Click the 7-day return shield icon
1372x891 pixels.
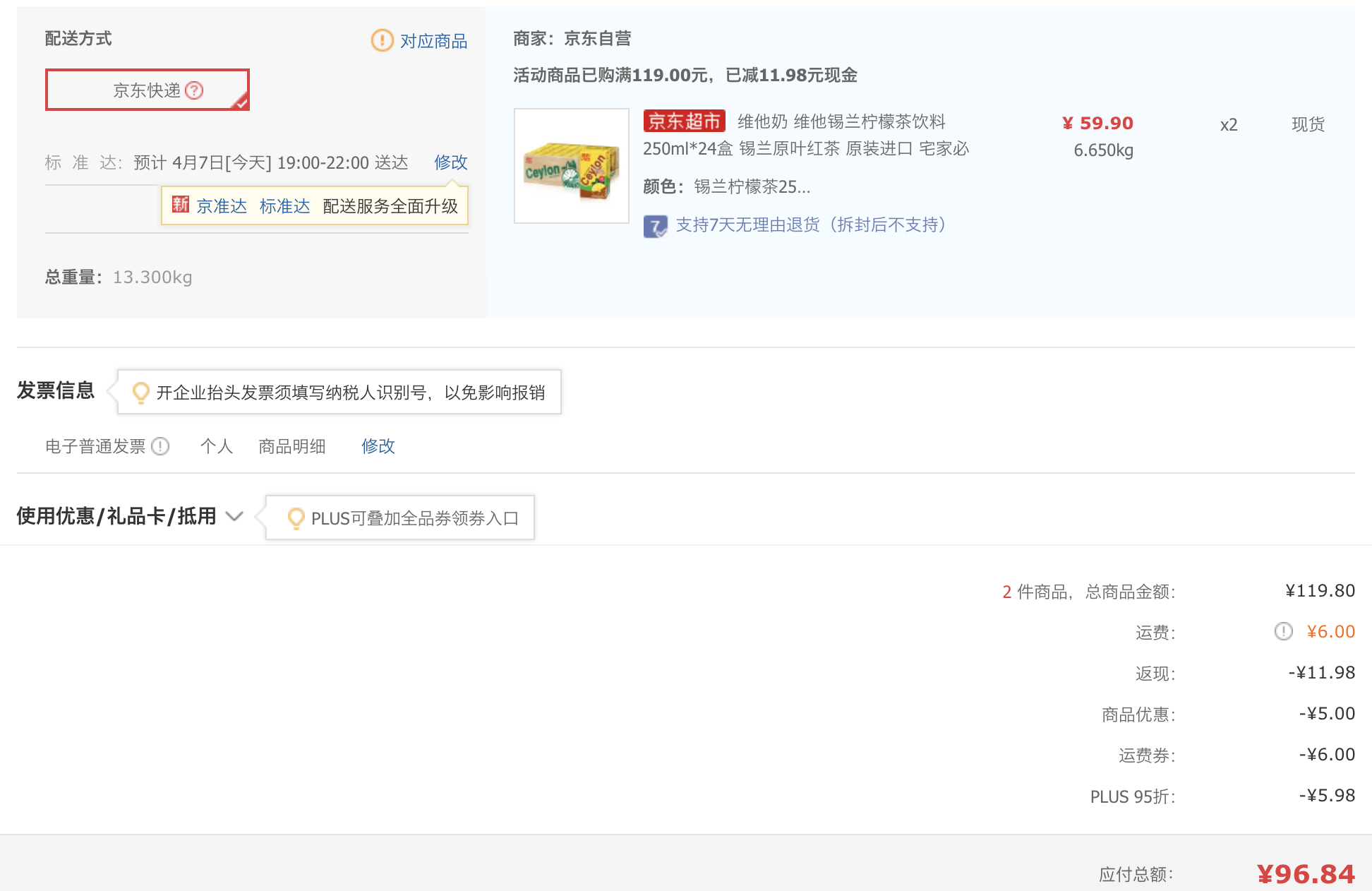pyautogui.click(x=655, y=227)
